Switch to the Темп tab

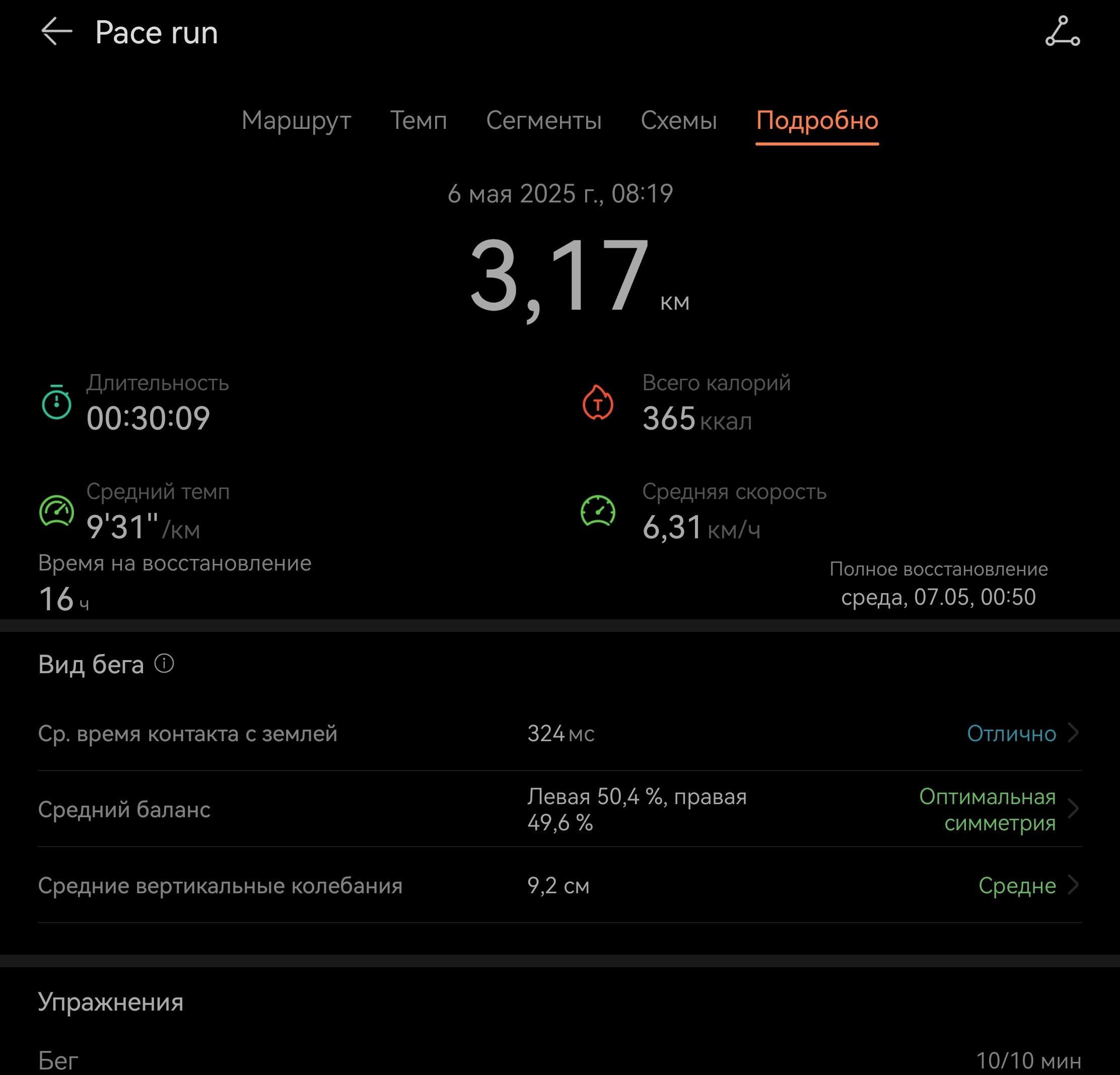pos(418,120)
